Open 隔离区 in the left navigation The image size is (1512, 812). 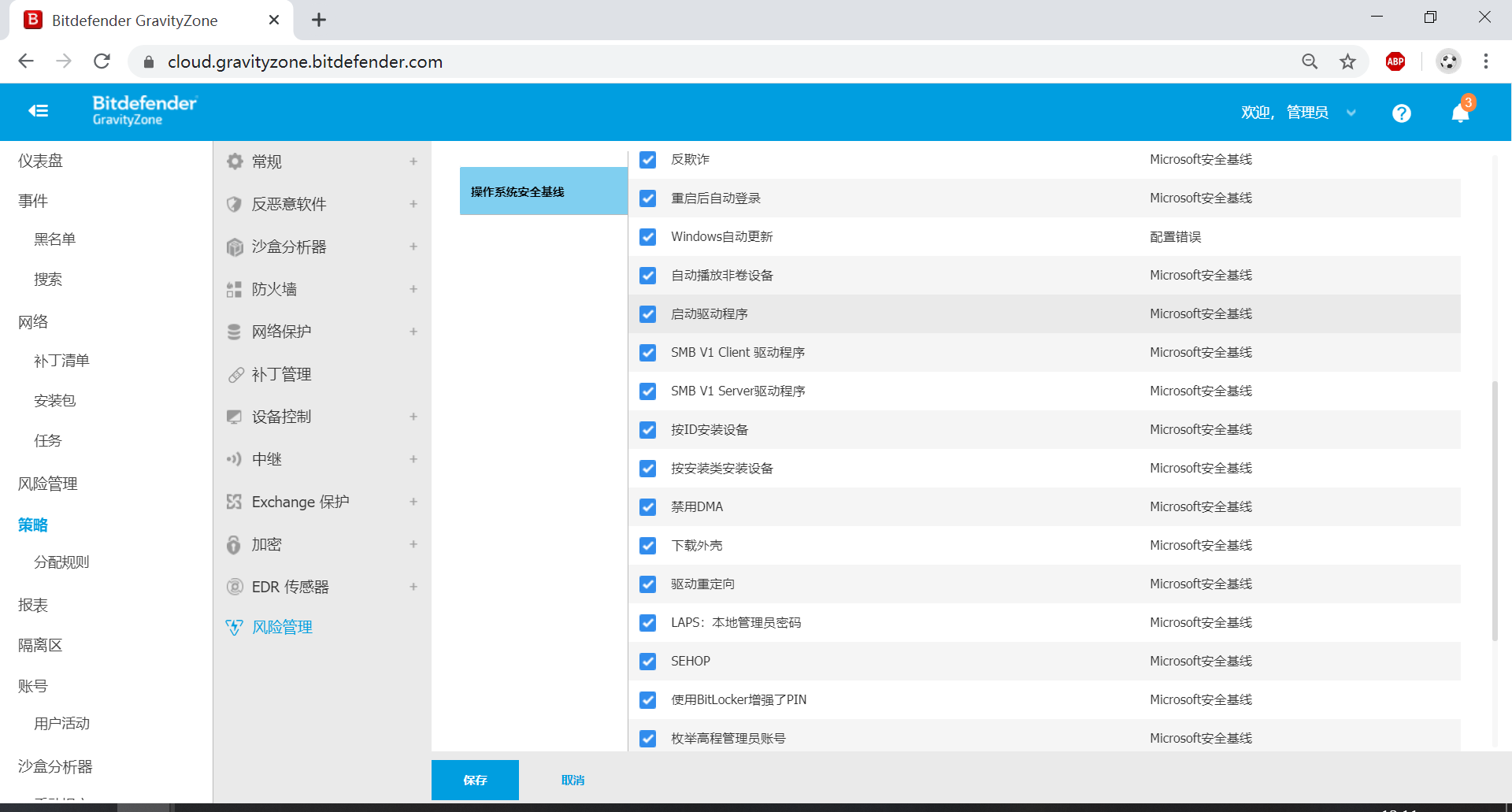click(40, 645)
